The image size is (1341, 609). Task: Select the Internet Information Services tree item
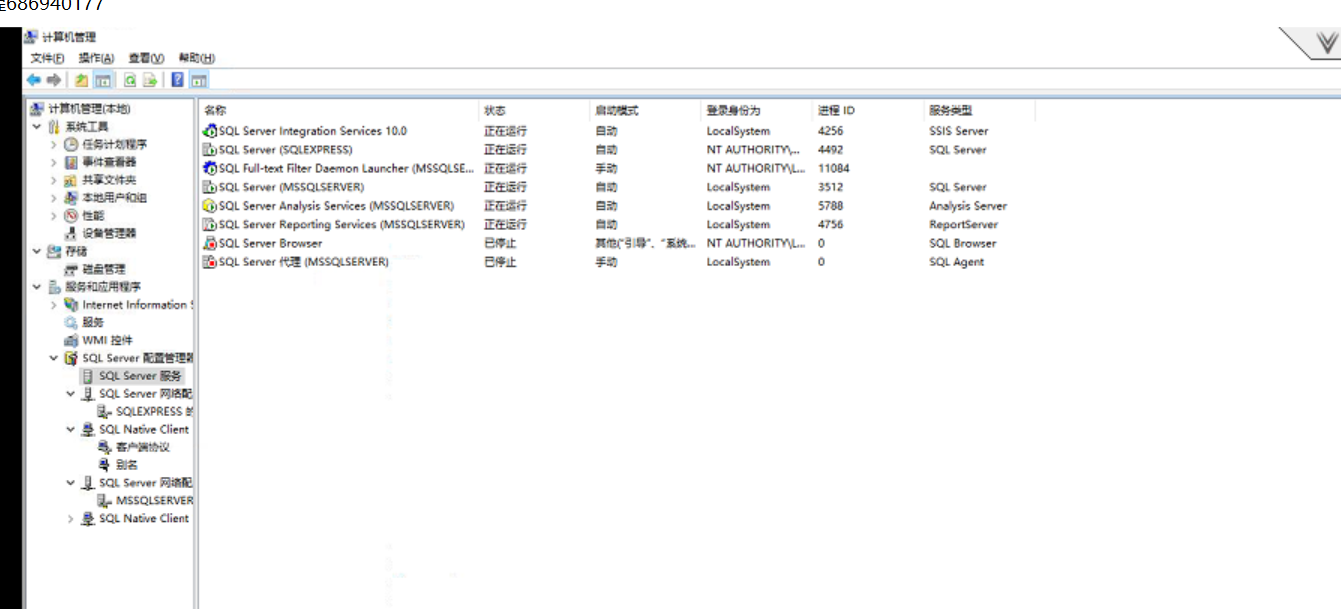138,305
